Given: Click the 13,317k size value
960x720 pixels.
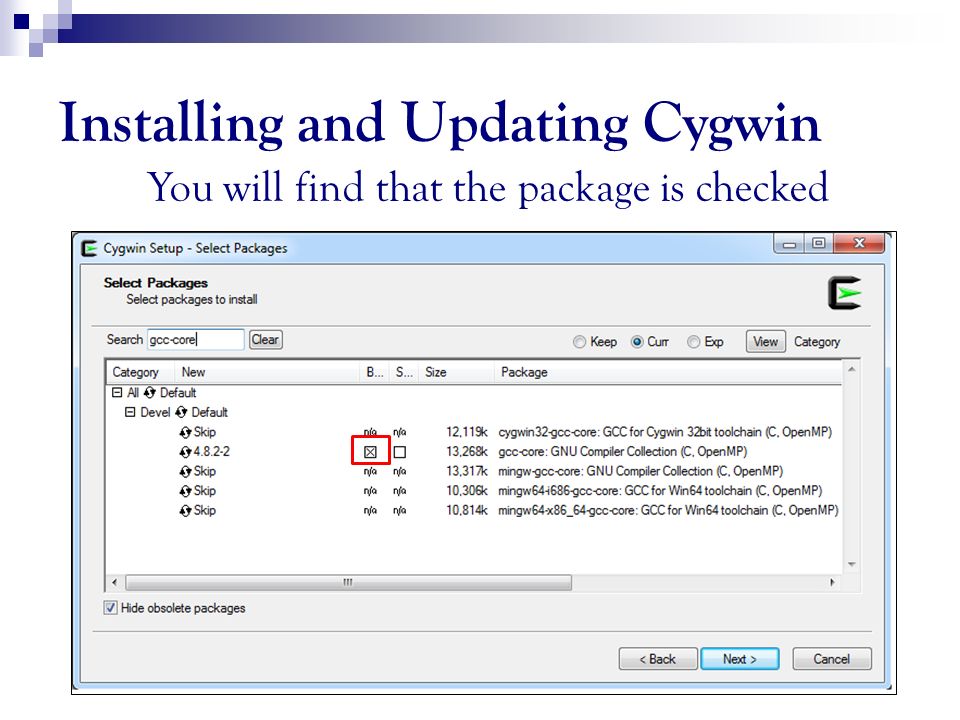Looking at the screenshot, I should pyautogui.click(x=467, y=471).
